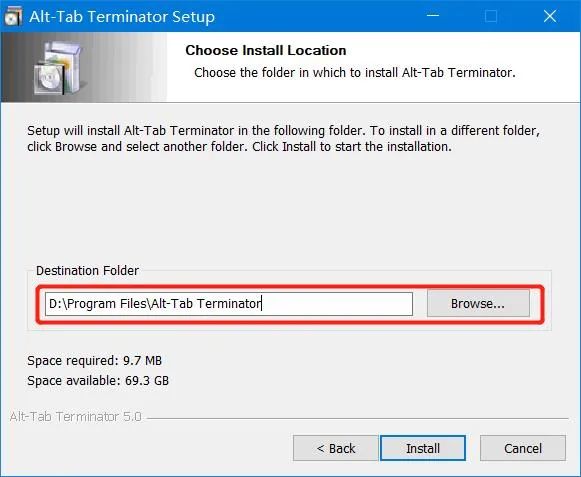Click the horizontal divider line beside branding
581x477 pixels.
[x=358, y=418]
